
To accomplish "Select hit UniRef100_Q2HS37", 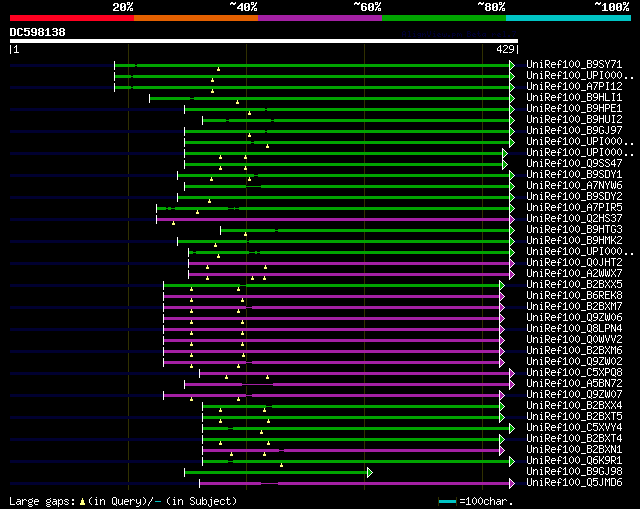I will [x=574, y=219].
